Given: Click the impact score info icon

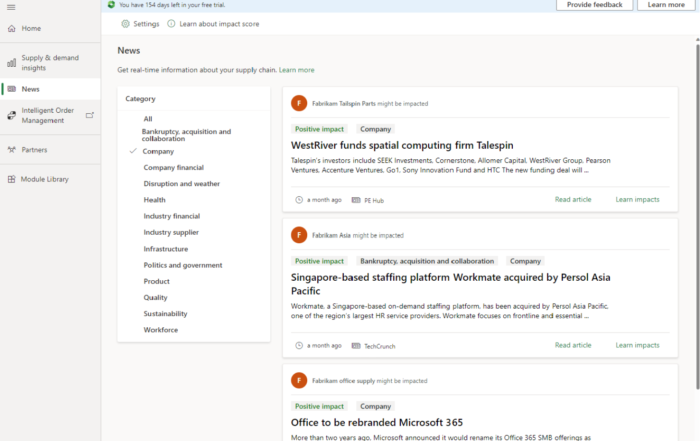Looking at the screenshot, I should click(171, 24).
